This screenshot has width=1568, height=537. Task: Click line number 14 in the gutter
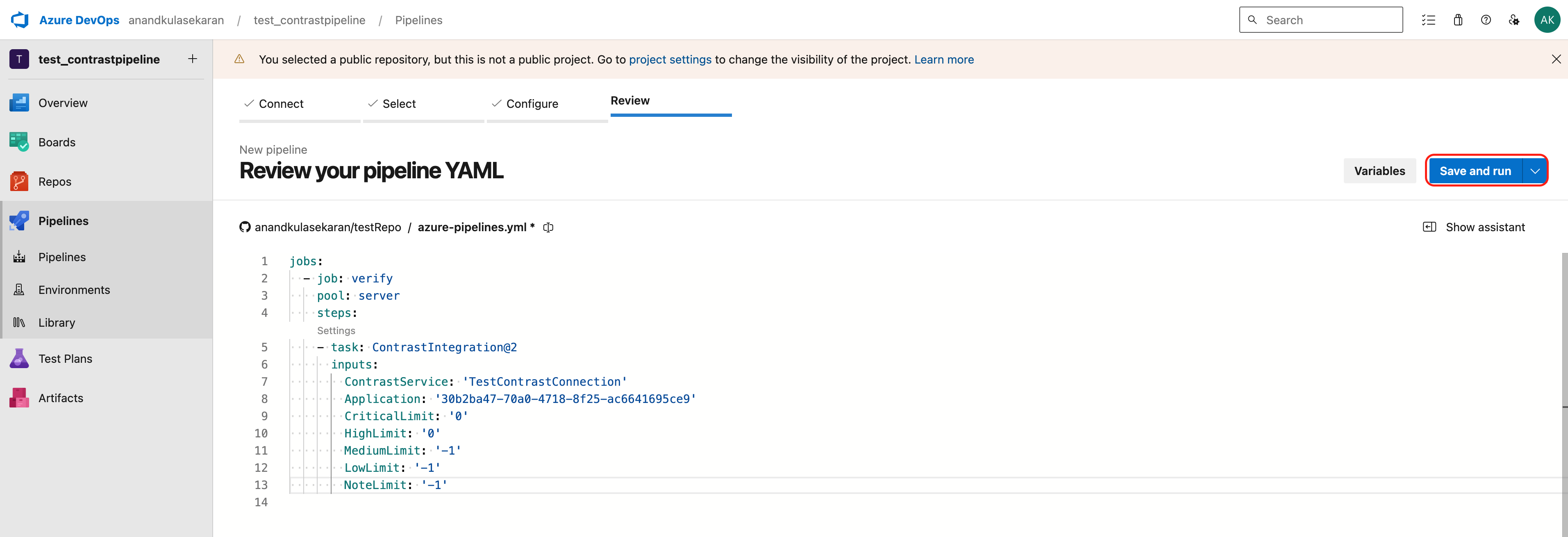pyautogui.click(x=261, y=502)
